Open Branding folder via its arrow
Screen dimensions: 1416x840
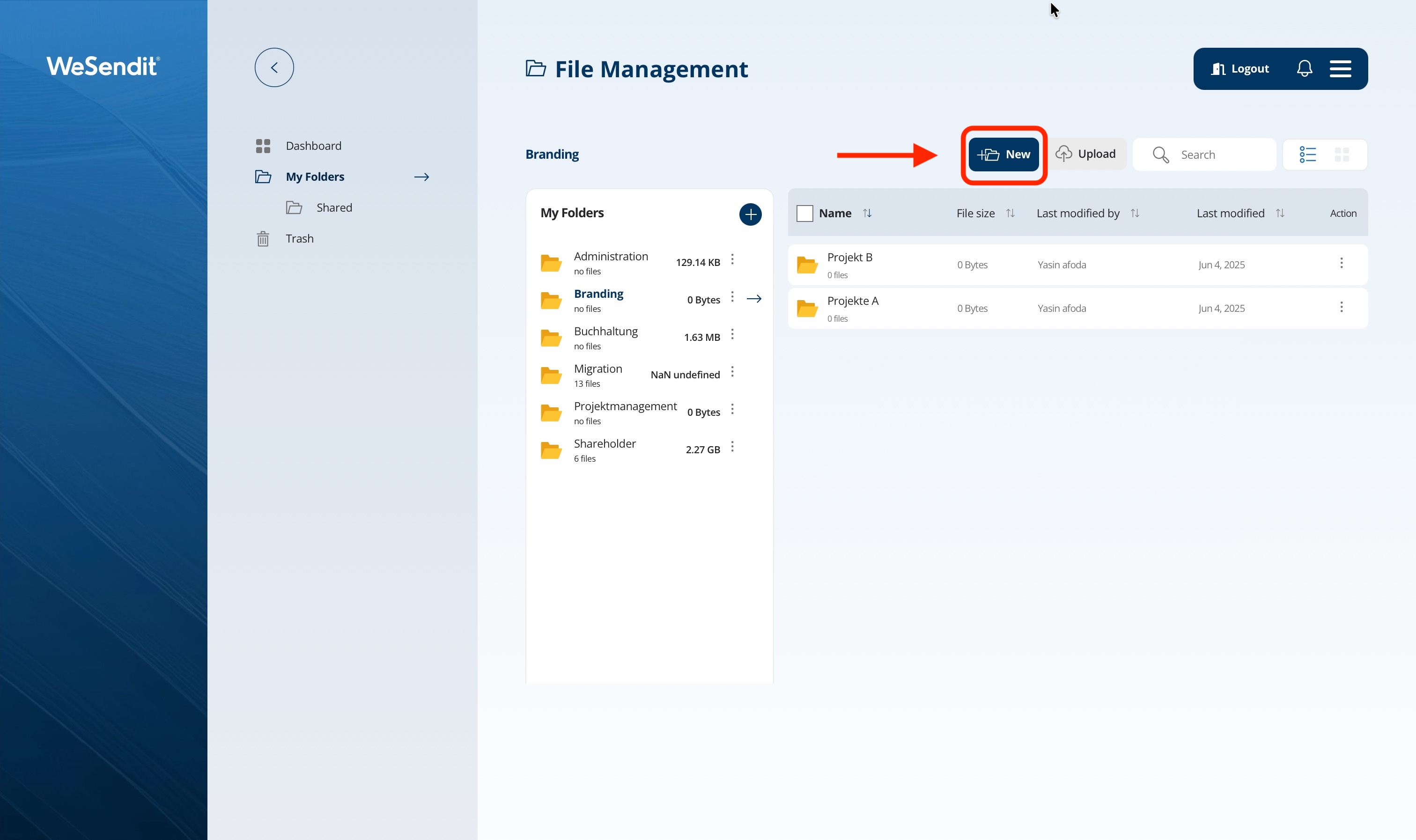pos(754,298)
